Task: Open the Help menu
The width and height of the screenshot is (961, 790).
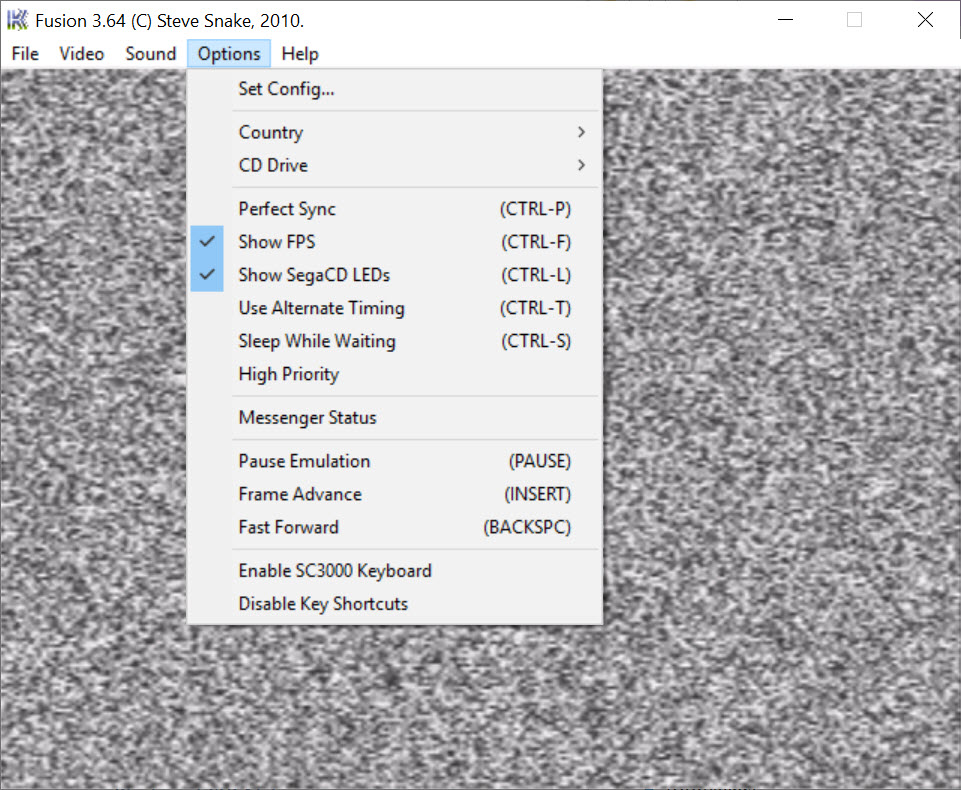Action: point(300,54)
